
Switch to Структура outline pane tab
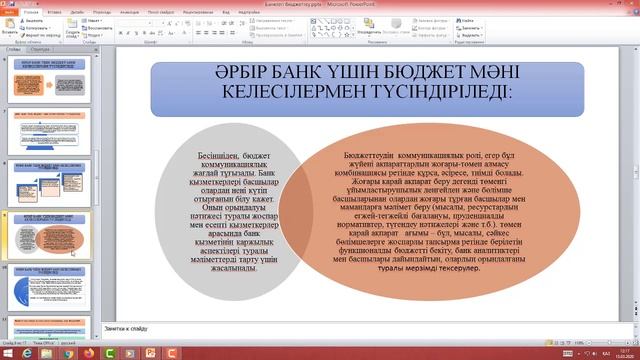(x=40, y=49)
